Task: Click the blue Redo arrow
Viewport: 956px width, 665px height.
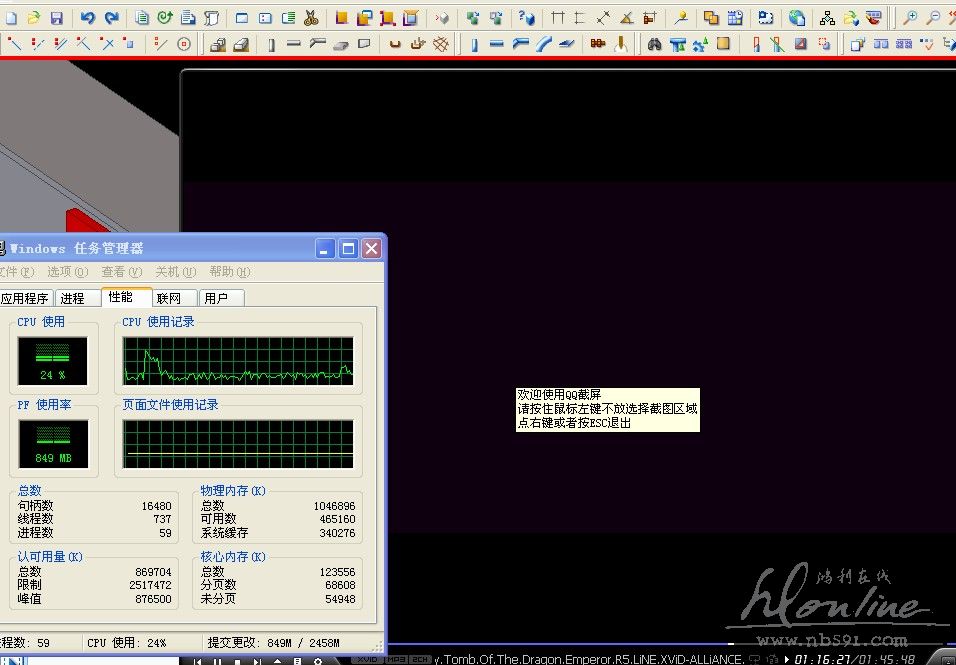Action: pyautogui.click(x=111, y=18)
